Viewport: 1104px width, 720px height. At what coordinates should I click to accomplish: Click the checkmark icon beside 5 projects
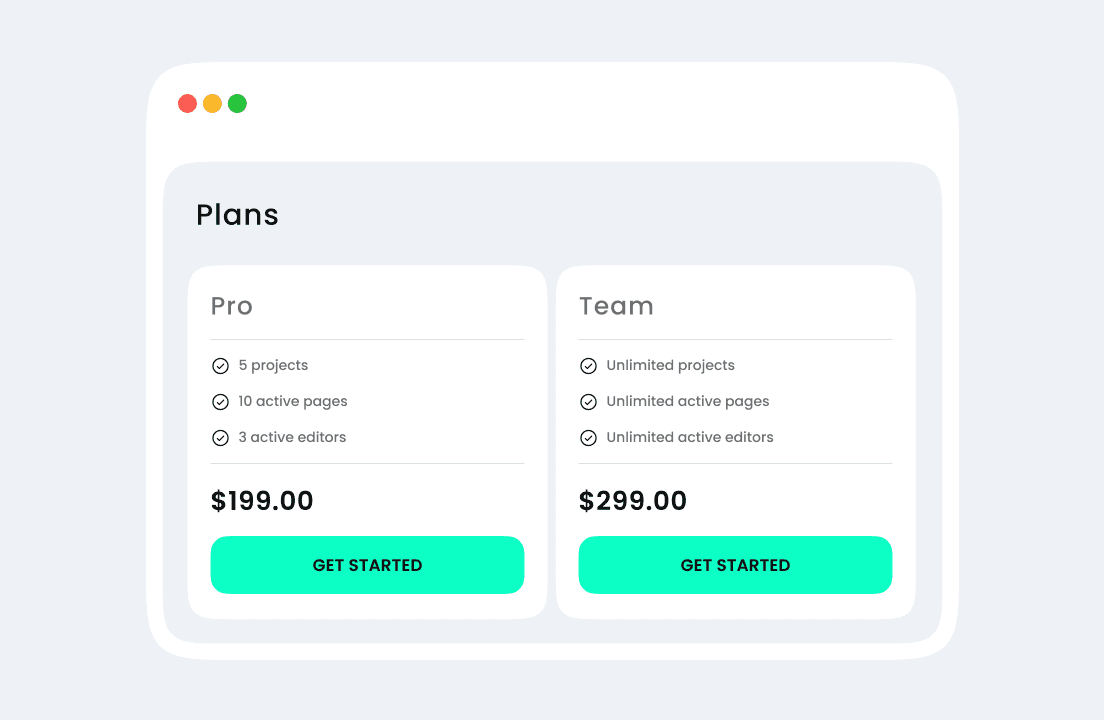[x=220, y=366]
